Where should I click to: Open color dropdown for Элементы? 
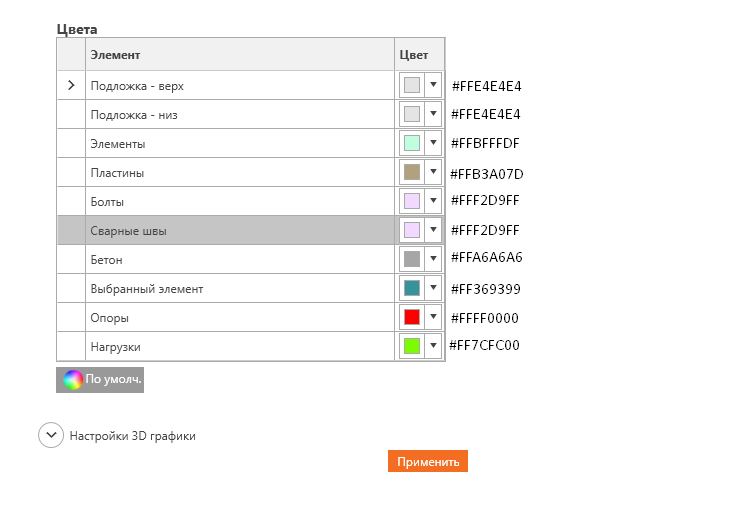pyautogui.click(x=433, y=144)
